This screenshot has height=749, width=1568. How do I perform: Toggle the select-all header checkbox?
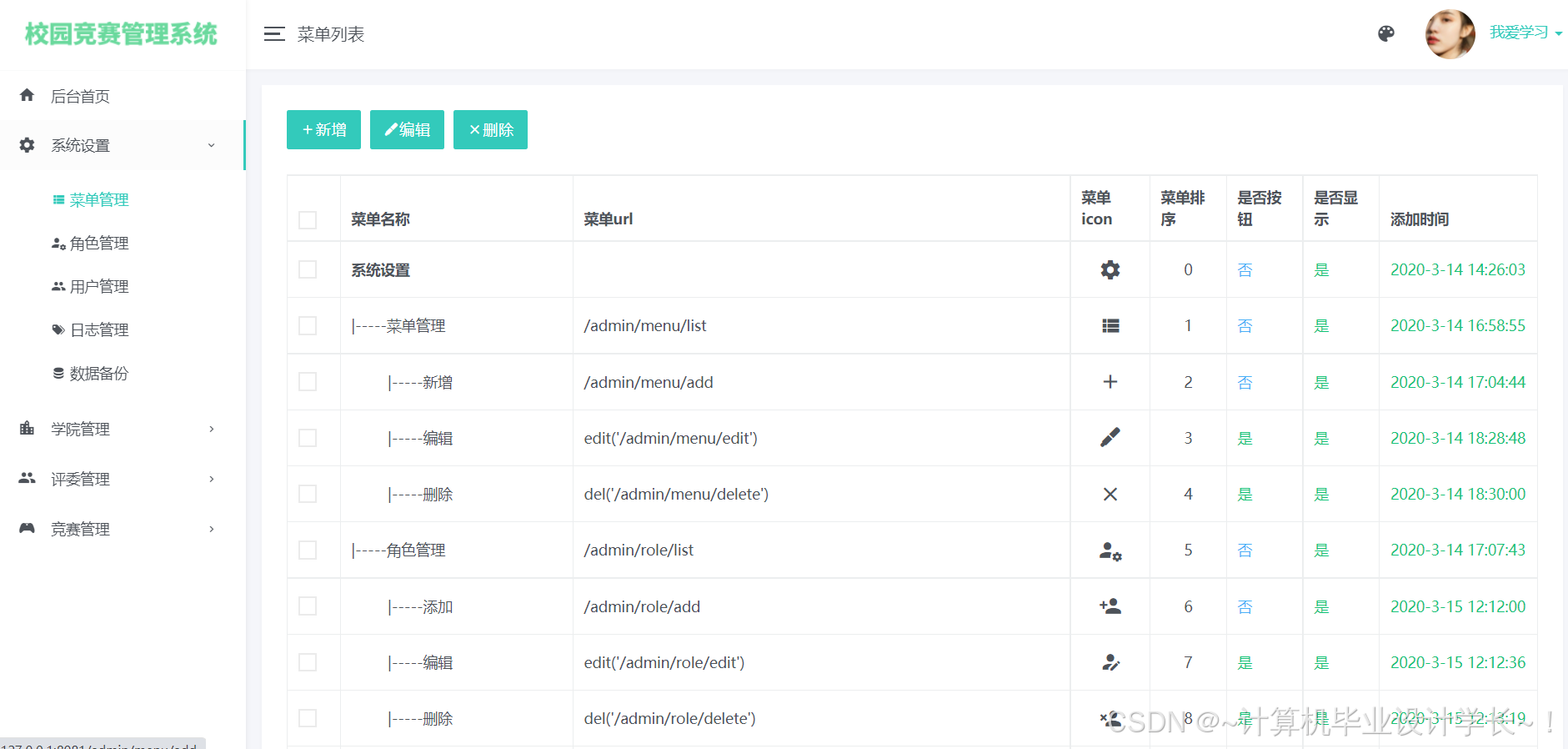click(308, 220)
